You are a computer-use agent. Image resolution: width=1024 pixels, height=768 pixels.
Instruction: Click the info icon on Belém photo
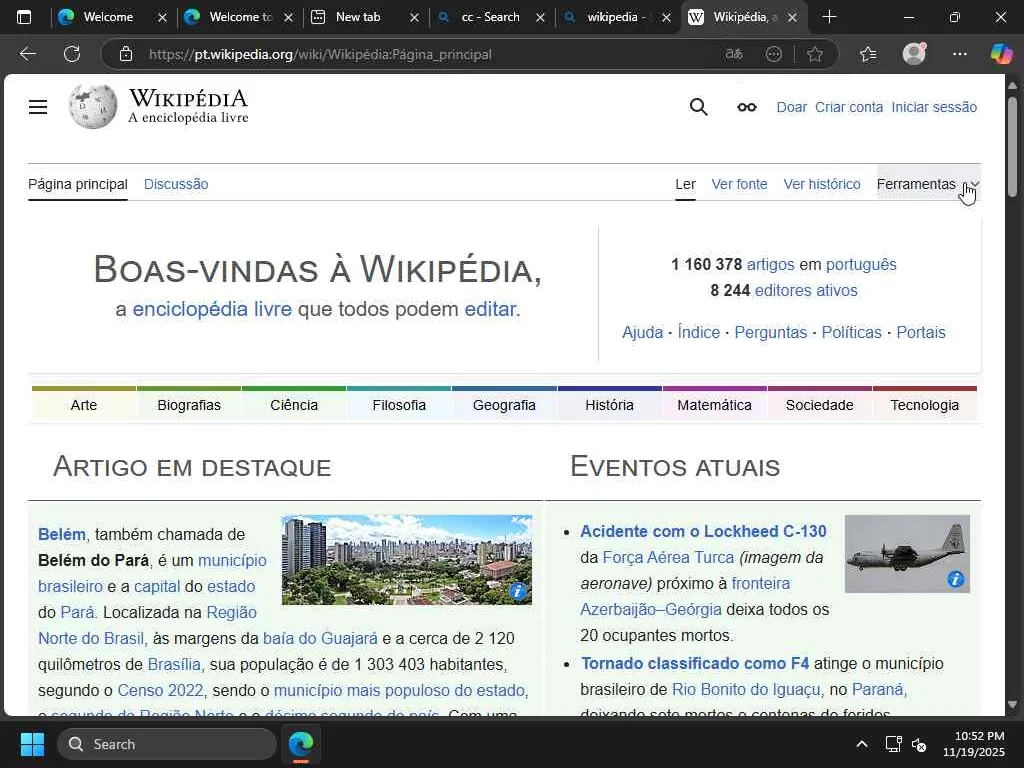(x=517, y=592)
